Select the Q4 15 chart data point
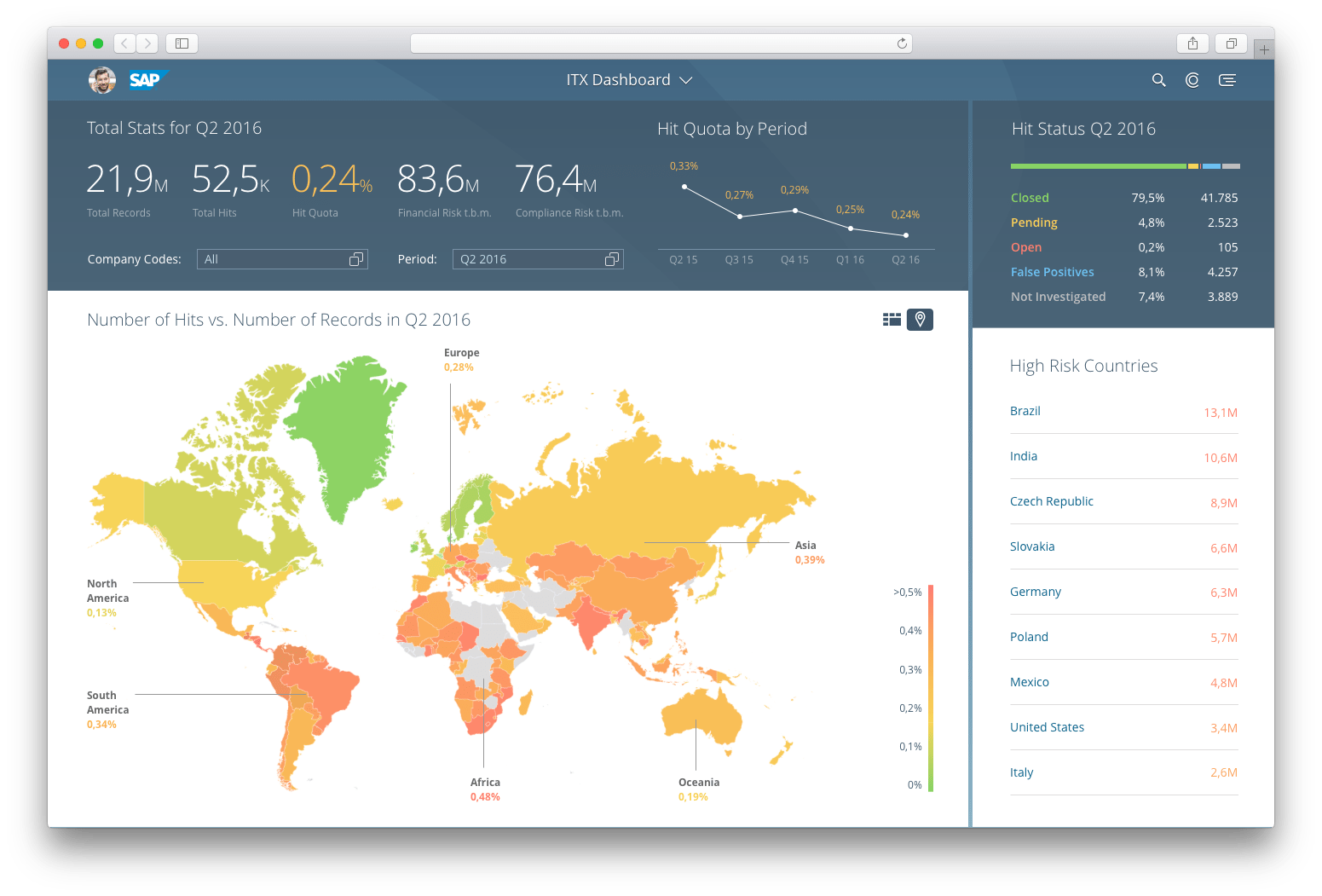 click(x=795, y=211)
